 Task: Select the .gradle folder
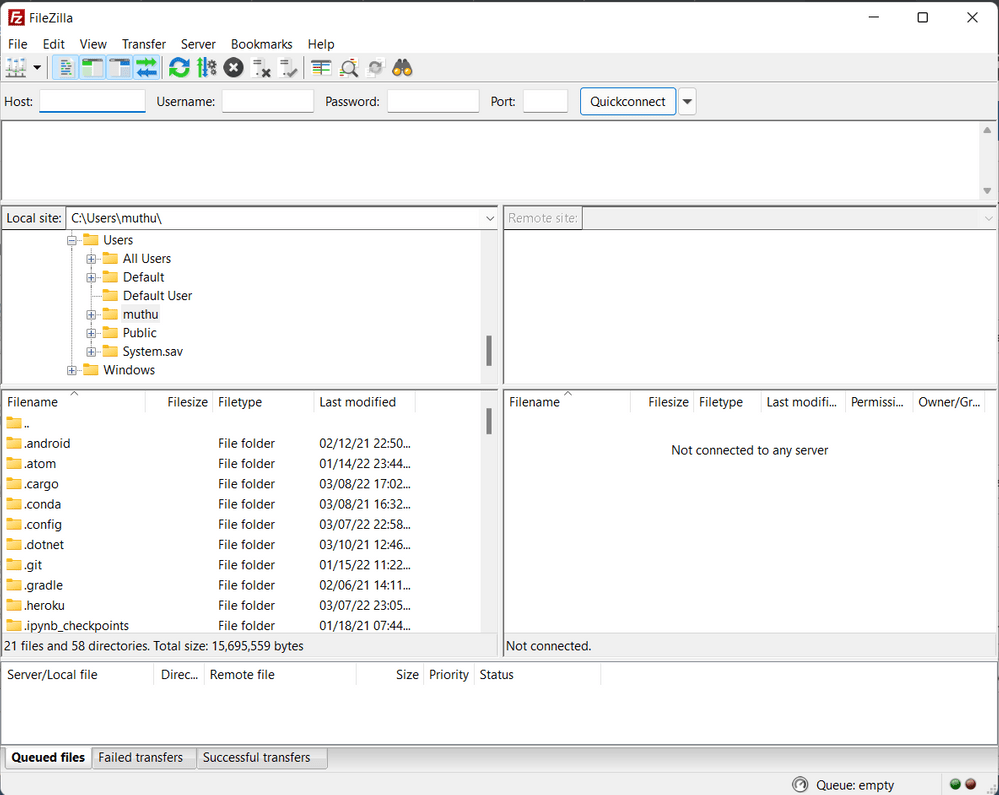click(x=34, y=585)
